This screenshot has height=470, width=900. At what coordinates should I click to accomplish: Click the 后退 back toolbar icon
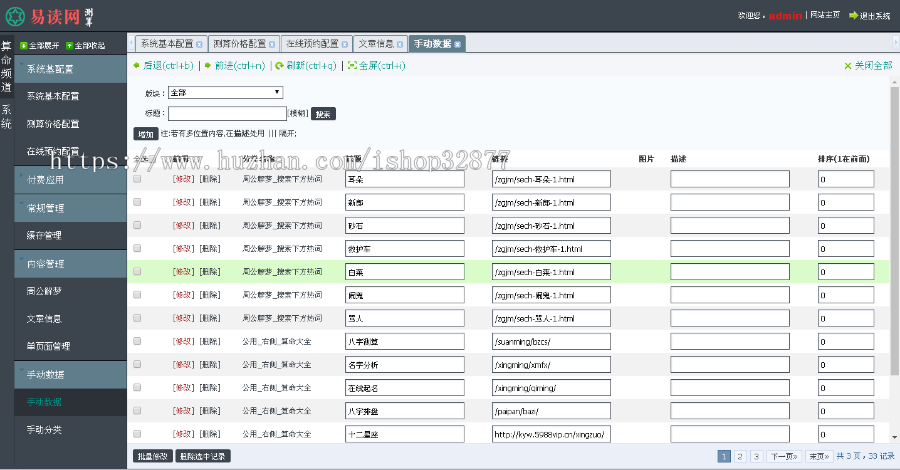138,66
